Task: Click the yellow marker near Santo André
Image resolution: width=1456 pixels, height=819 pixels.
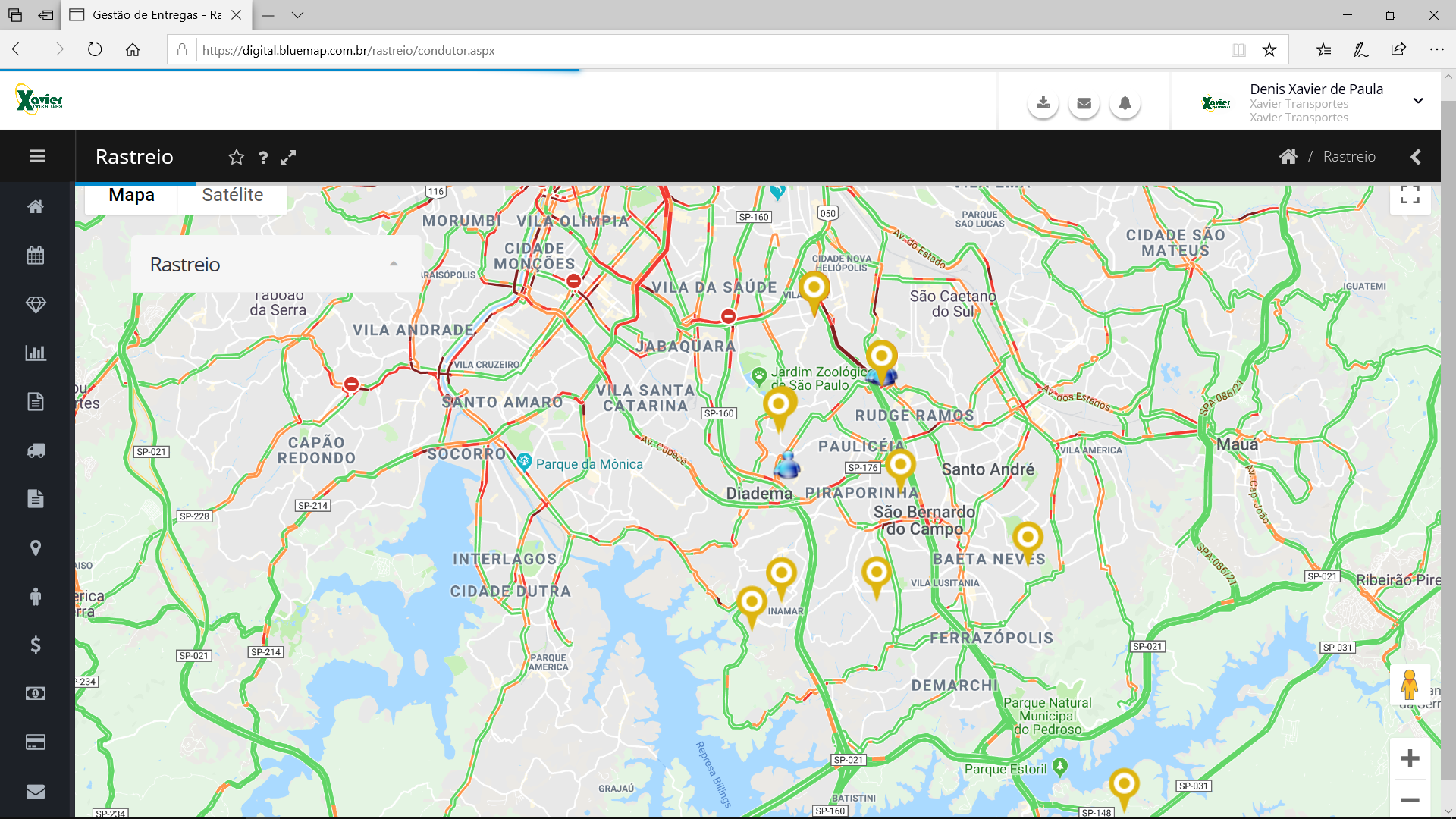Action: pos(900,465)
